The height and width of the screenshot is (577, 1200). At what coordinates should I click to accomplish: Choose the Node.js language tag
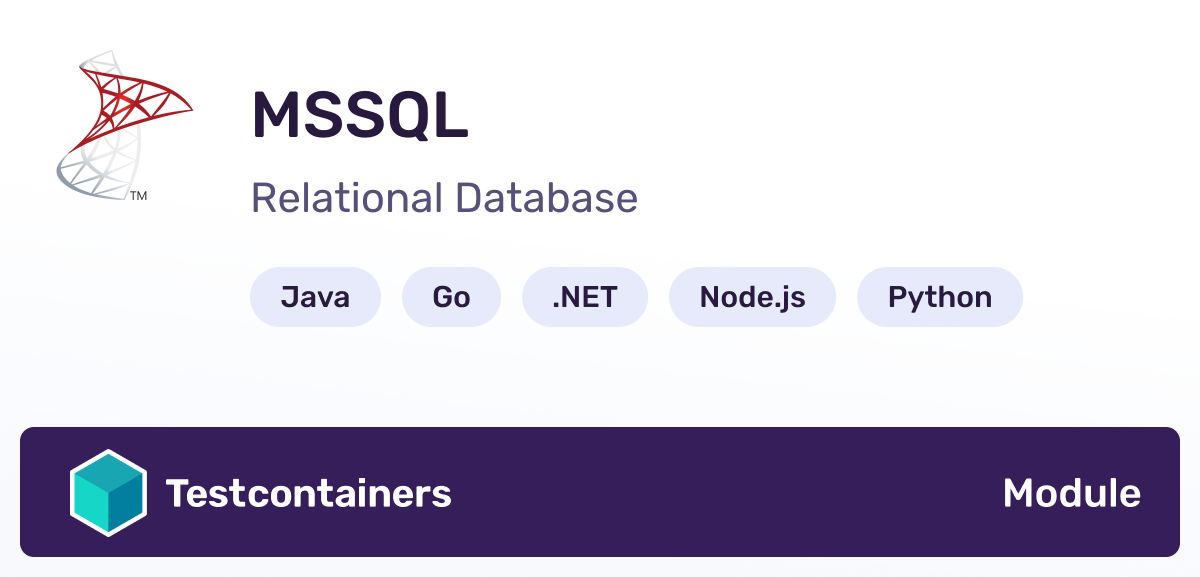pyautogui.click(x=752, y=297)
